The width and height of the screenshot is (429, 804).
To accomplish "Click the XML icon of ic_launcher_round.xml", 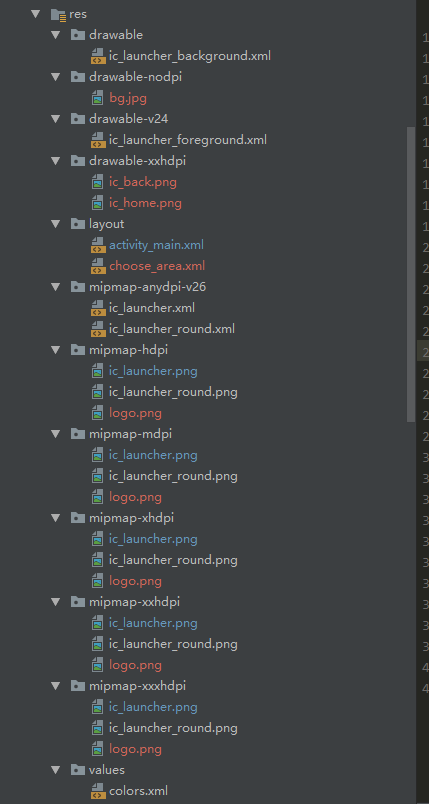I will pos(97,329).
